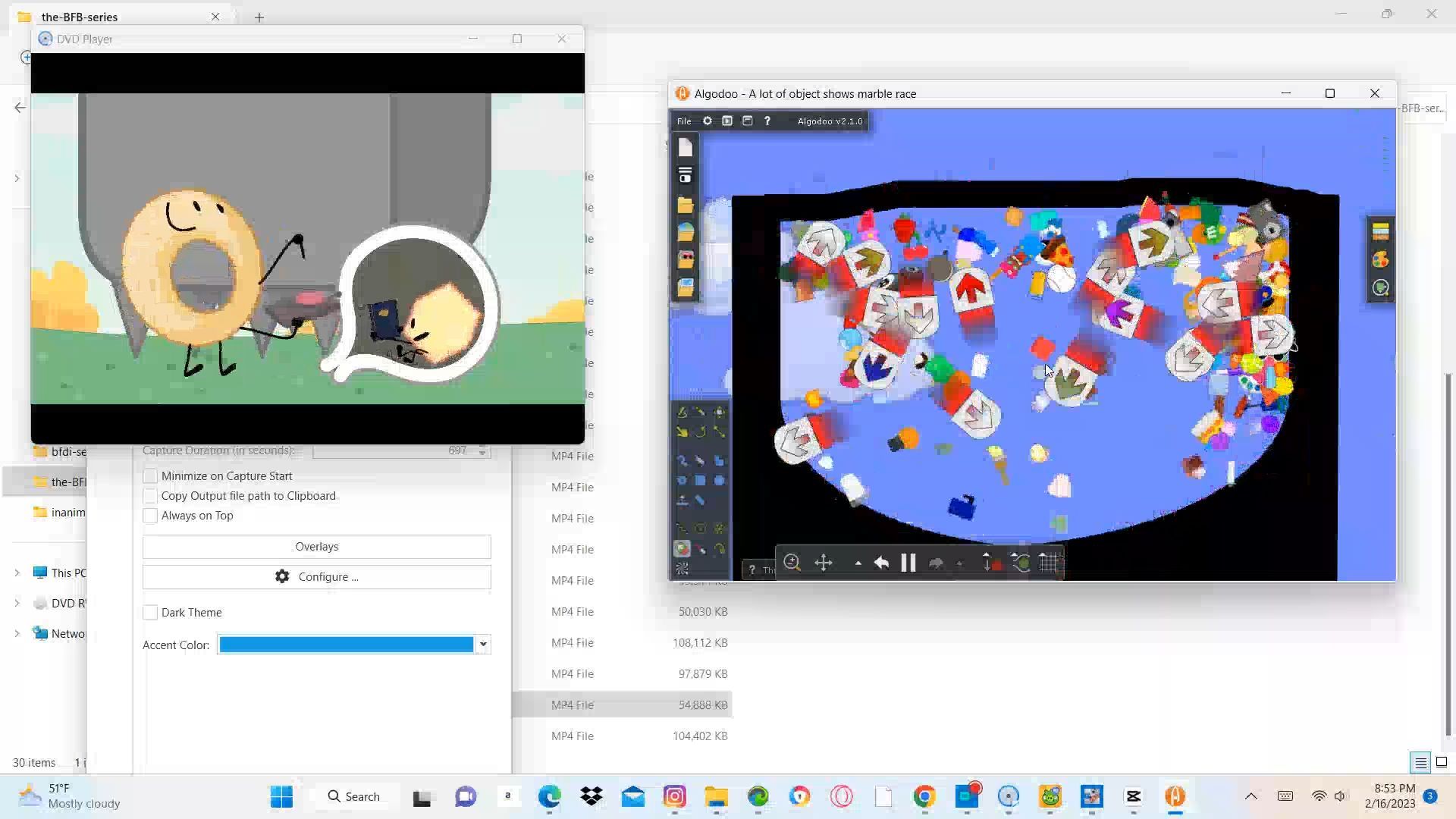Screen dimensions: 1456x819
Task: Open the Accent Color dropdown arrow
Action: (483, 645)
